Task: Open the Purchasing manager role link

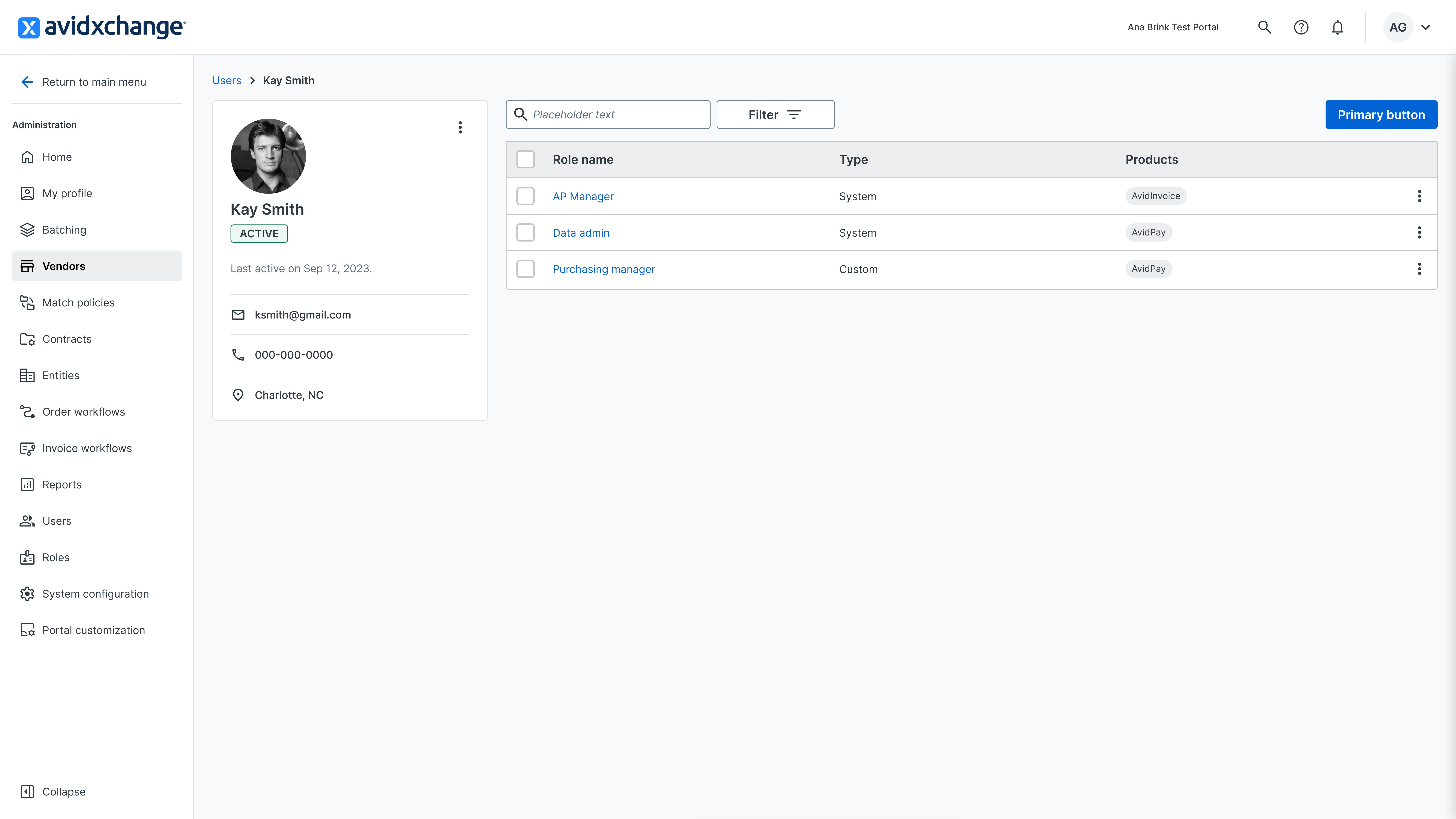Action: [604, 270]
